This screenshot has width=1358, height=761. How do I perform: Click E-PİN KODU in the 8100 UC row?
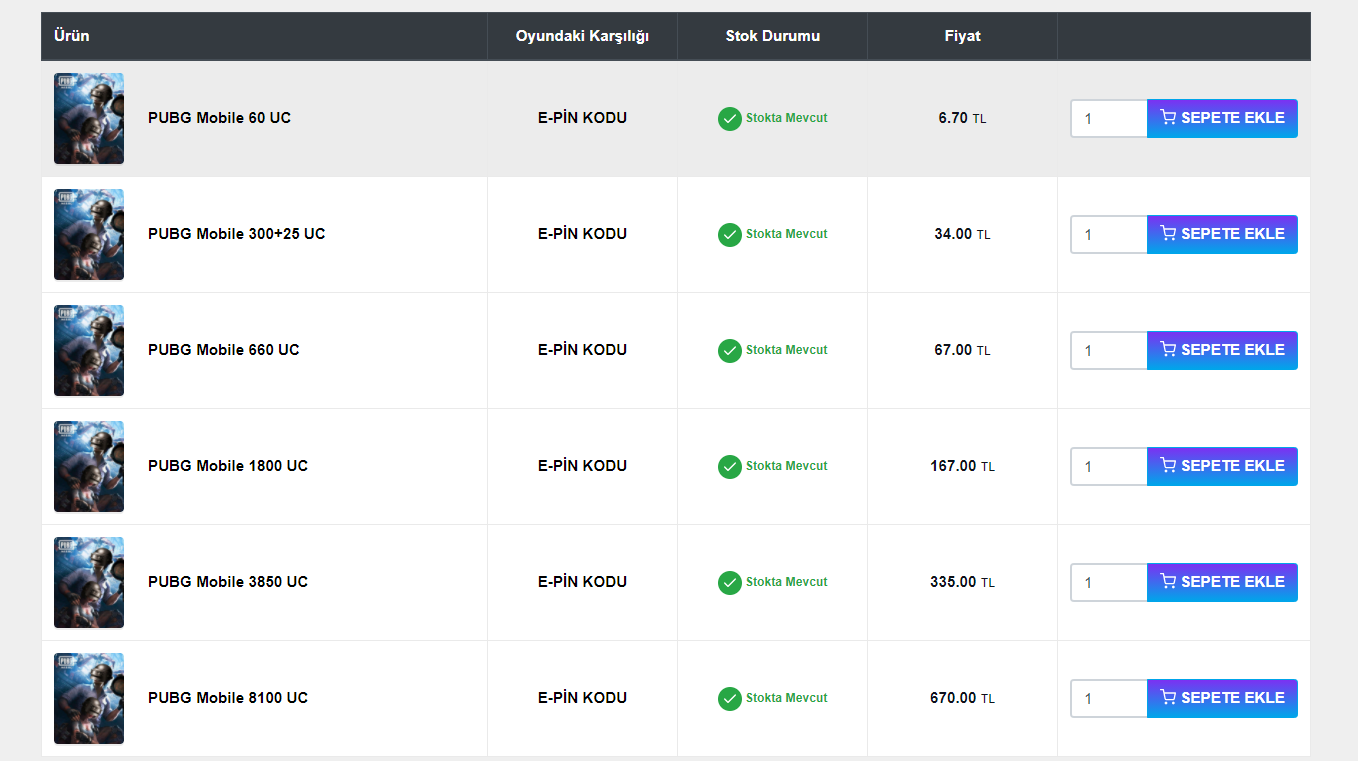tap(582, 698)
